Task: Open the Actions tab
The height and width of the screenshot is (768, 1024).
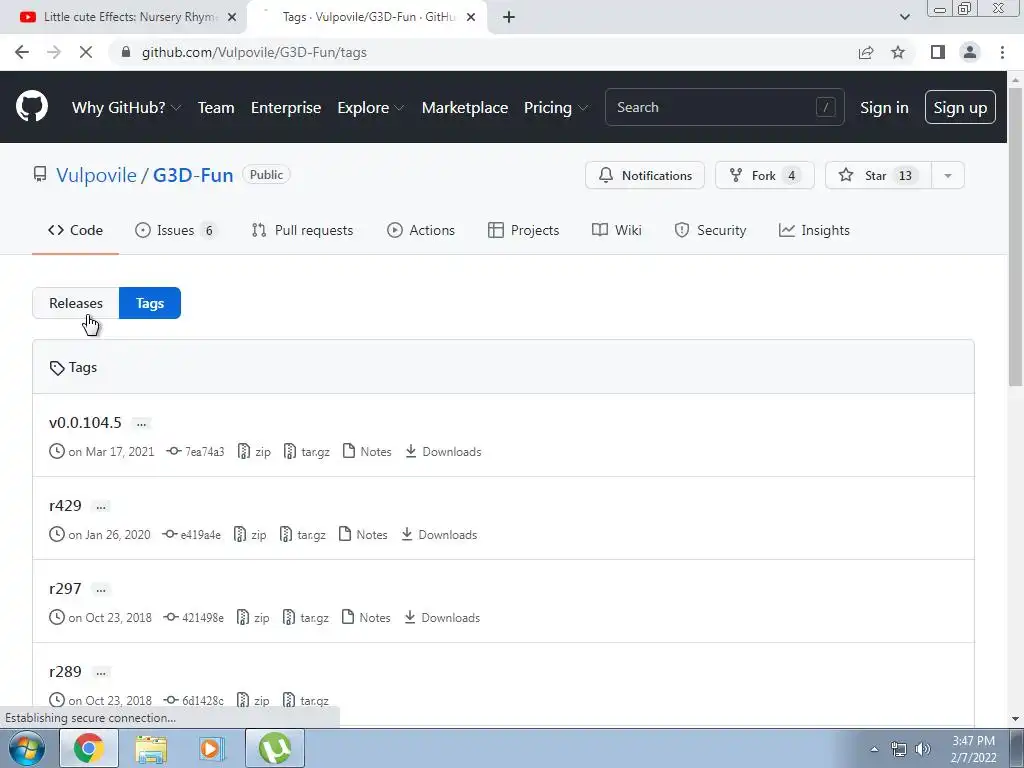Action: click(421, 230)
